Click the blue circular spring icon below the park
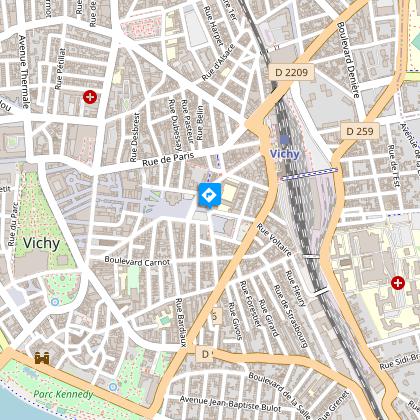The width and height of the screenshot is (420, 420). pyautogui.click(x=55, y=302)
